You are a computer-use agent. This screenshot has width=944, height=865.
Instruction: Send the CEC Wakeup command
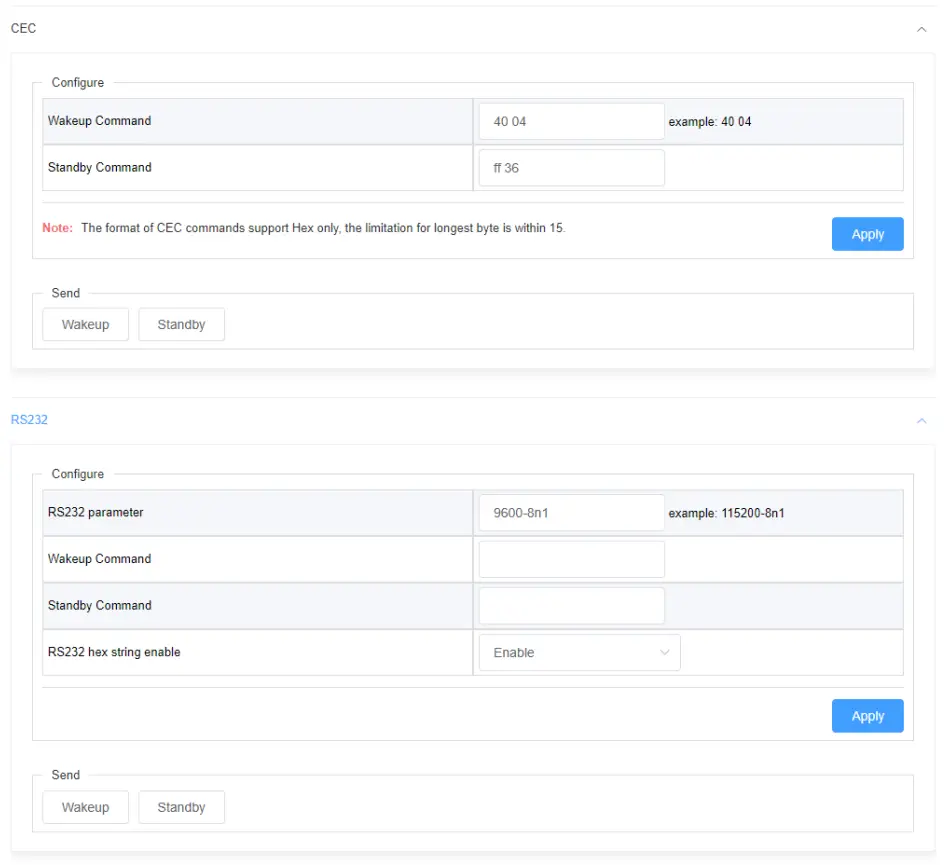[x=85, y=325]
